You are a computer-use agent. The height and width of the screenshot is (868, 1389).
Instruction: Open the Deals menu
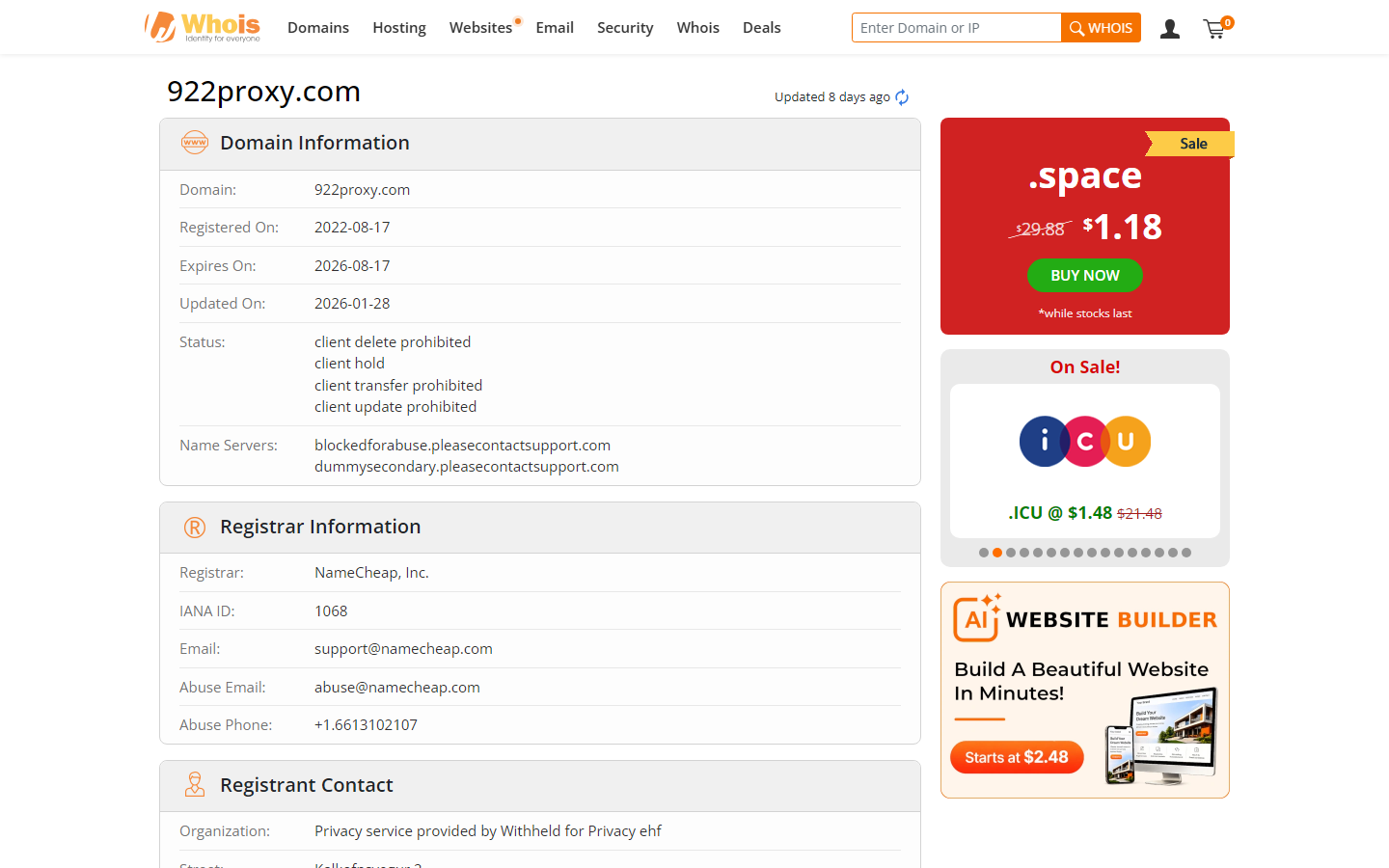[x=762, y=28]
